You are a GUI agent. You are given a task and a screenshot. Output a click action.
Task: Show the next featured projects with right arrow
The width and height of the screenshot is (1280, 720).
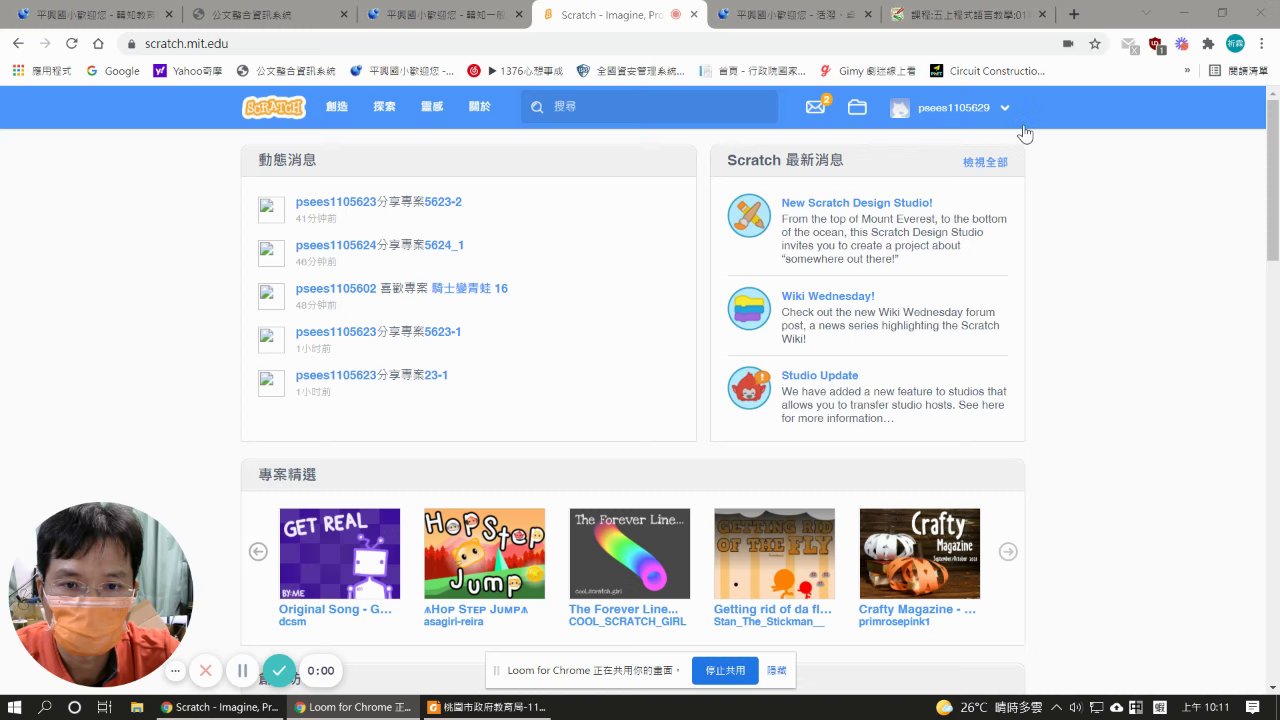(x=1008, y=552)
